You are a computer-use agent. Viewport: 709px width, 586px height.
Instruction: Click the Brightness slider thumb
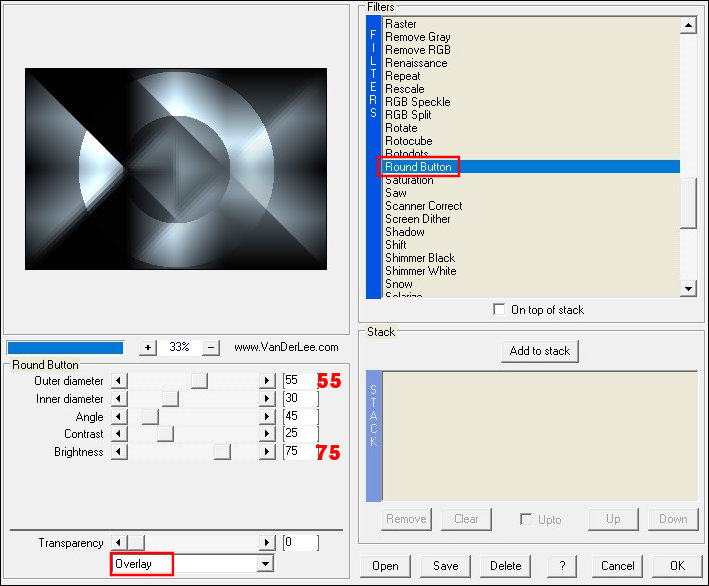coord(222,452)
